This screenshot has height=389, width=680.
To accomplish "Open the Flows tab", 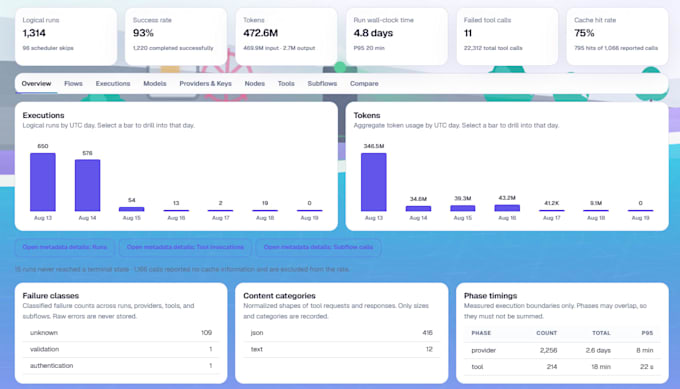I will (x=73, y=83).
